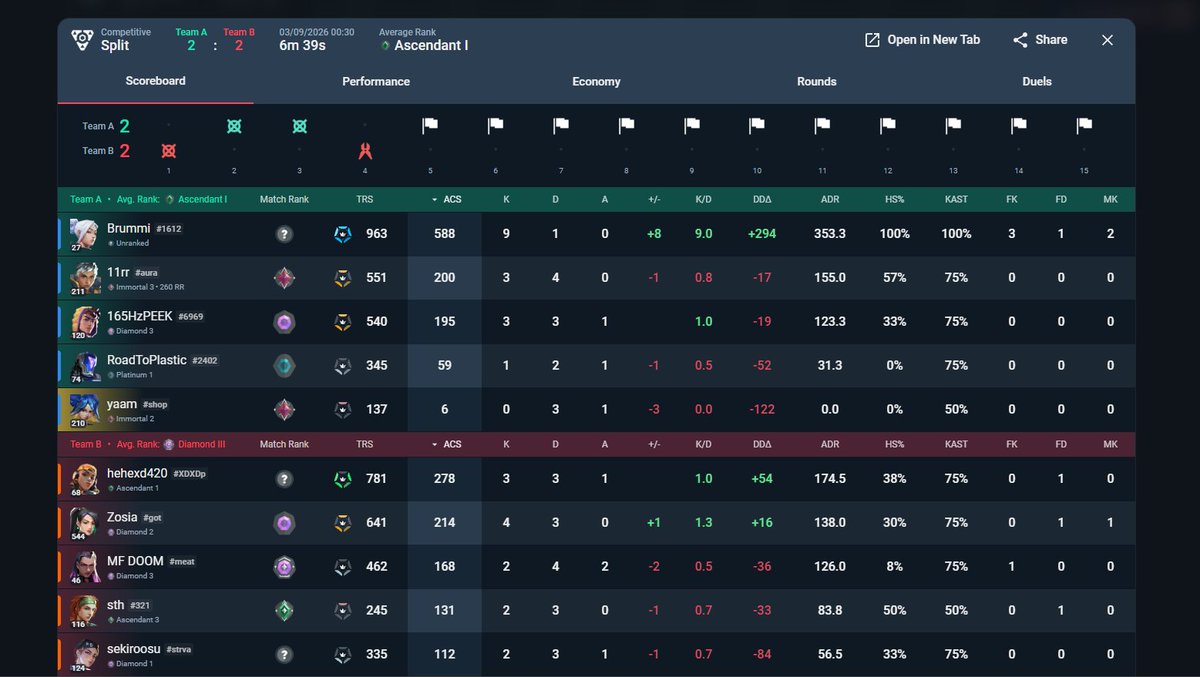The image size is (1200, 677).
Task: Sort Team B by DDΔ column header
Action: point(762,445)
